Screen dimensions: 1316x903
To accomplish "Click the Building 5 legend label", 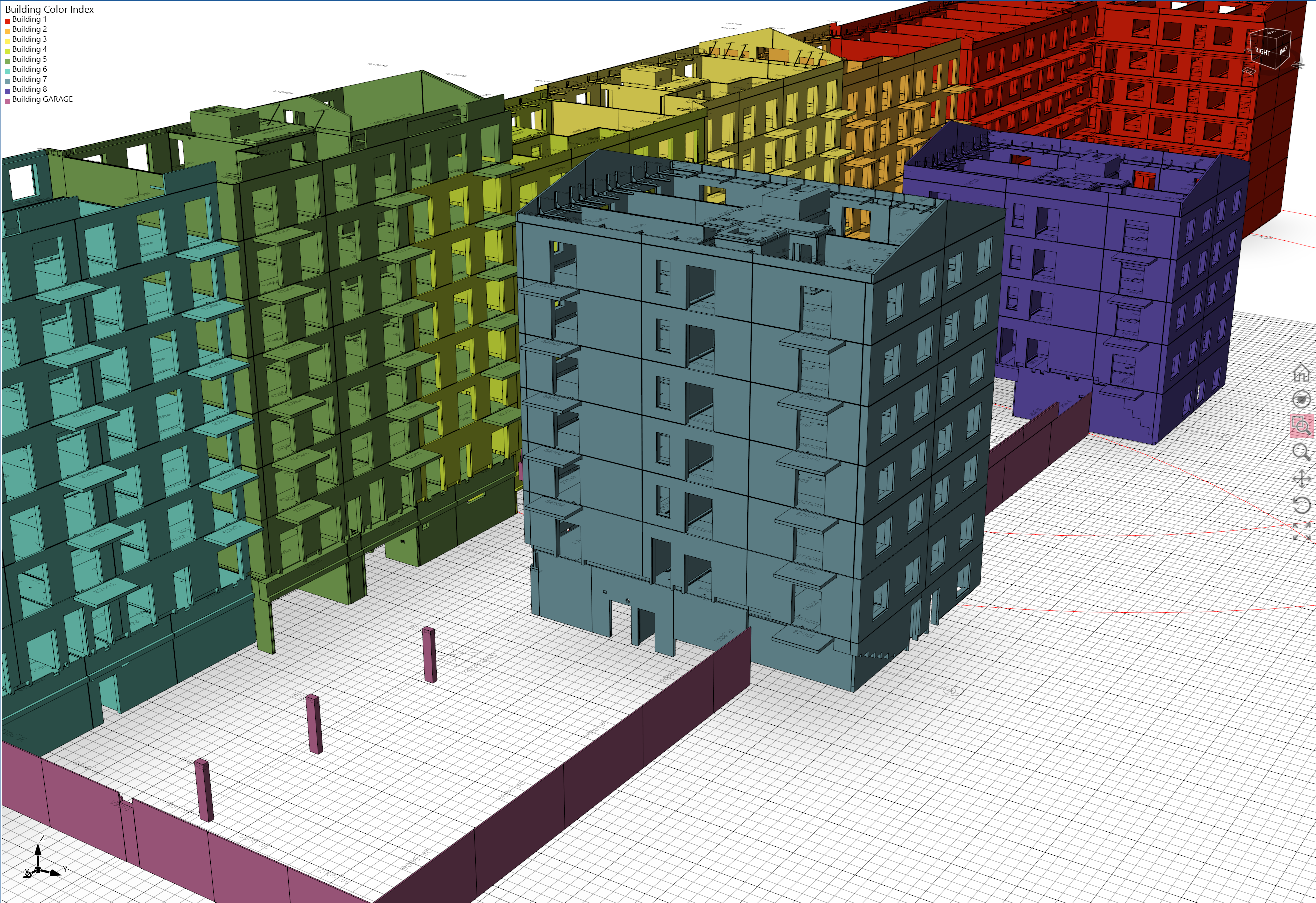I will coord(29,59).
